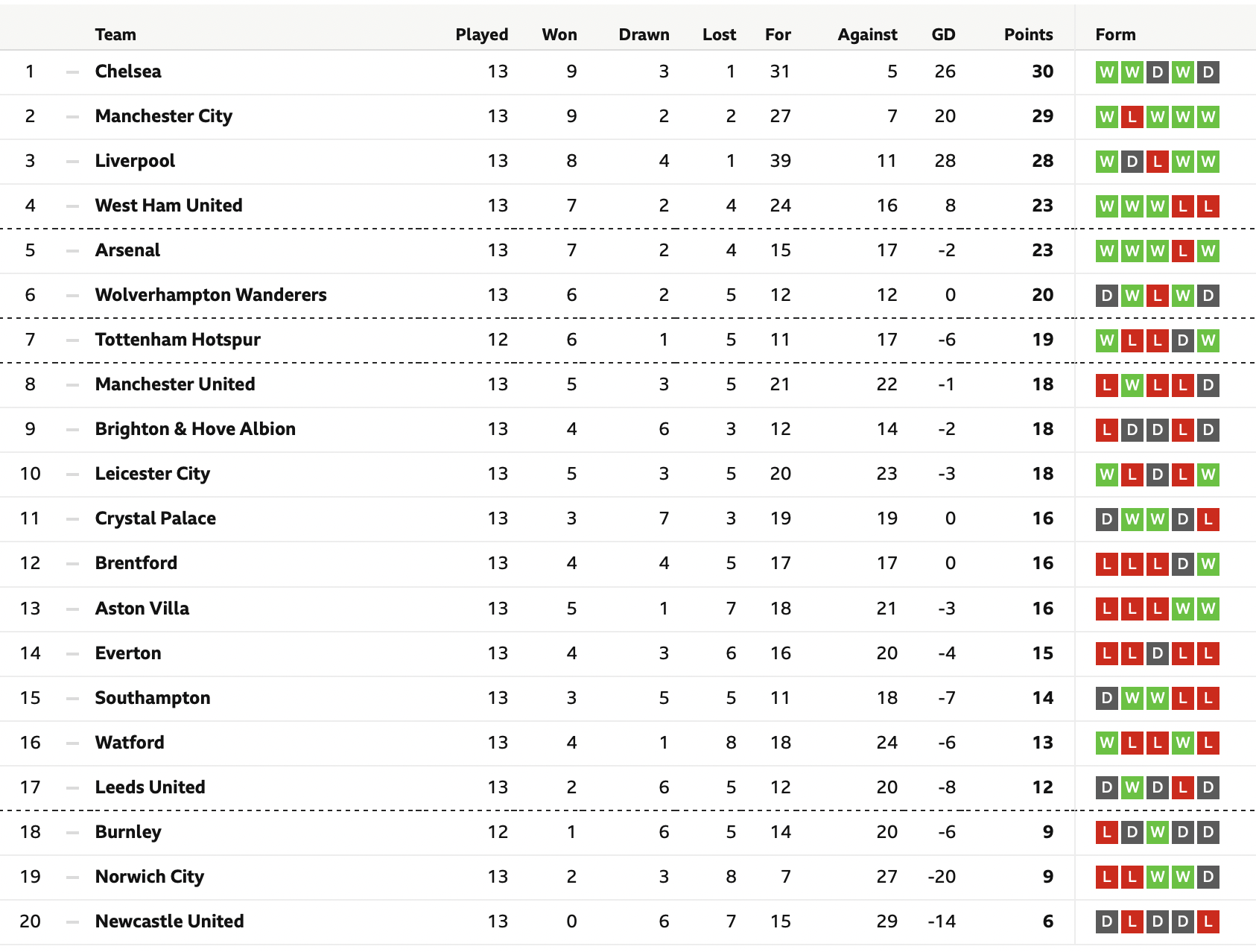Open Brighton & Hove Albion team link

pyautogui.click(x=195, y=429)
